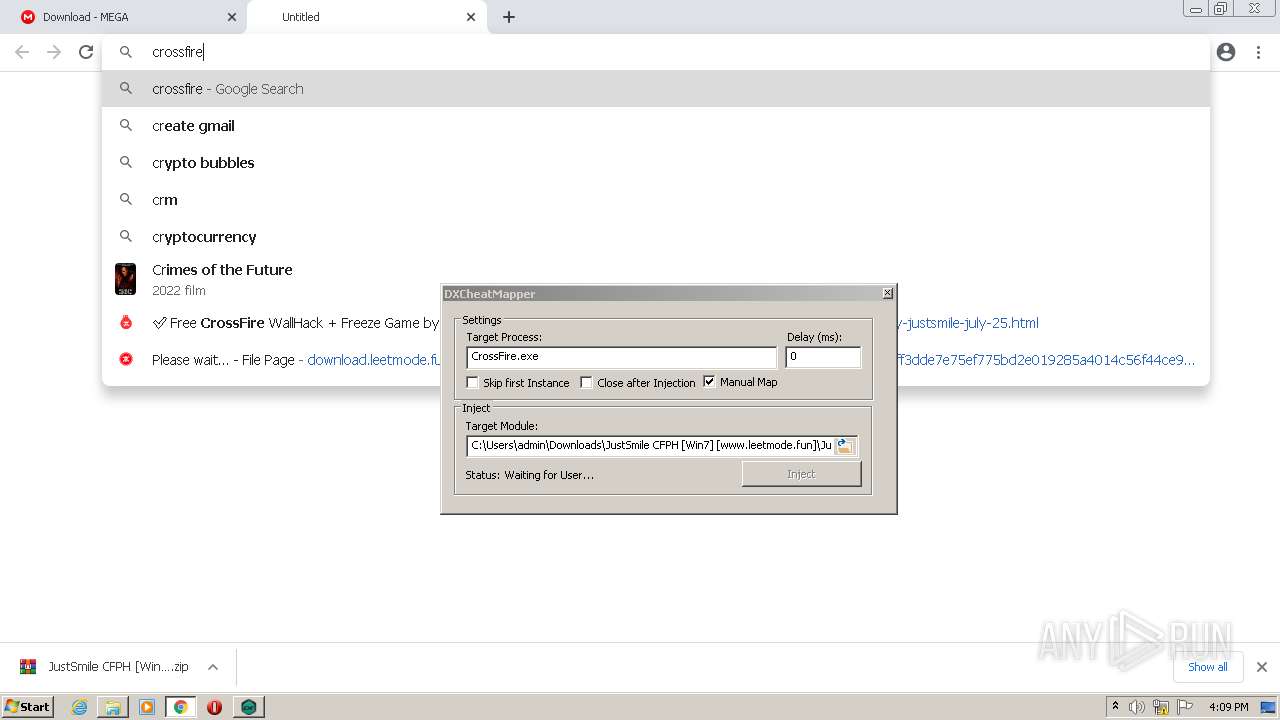Open the Action Center flag icon
The height and width of the screenshot is (720, 1280).
coord(1185,707)
